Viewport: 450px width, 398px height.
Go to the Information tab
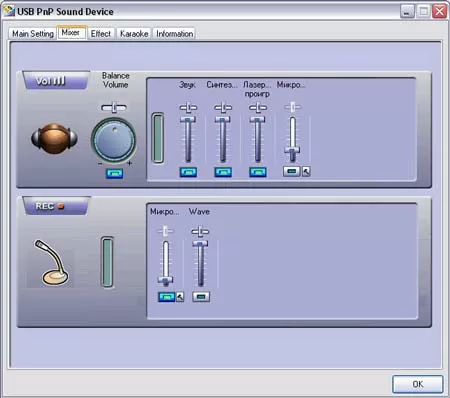(x=174, y=34)
